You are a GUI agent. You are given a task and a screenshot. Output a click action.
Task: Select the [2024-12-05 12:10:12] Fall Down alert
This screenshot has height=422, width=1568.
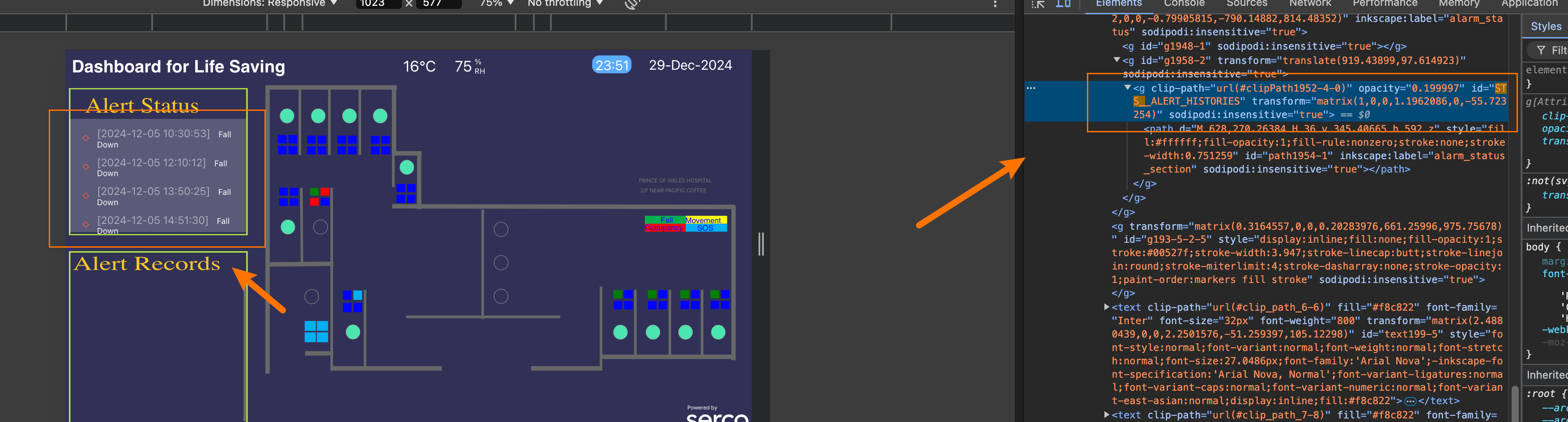(x=162, y=167)
